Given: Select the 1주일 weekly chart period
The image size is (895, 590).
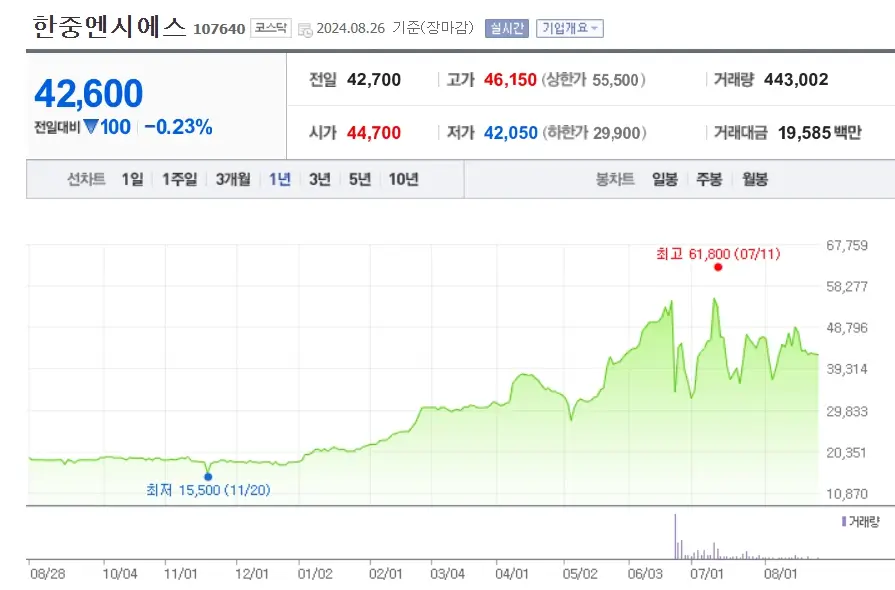Looking at the screenshot, I should click(177, 180).
